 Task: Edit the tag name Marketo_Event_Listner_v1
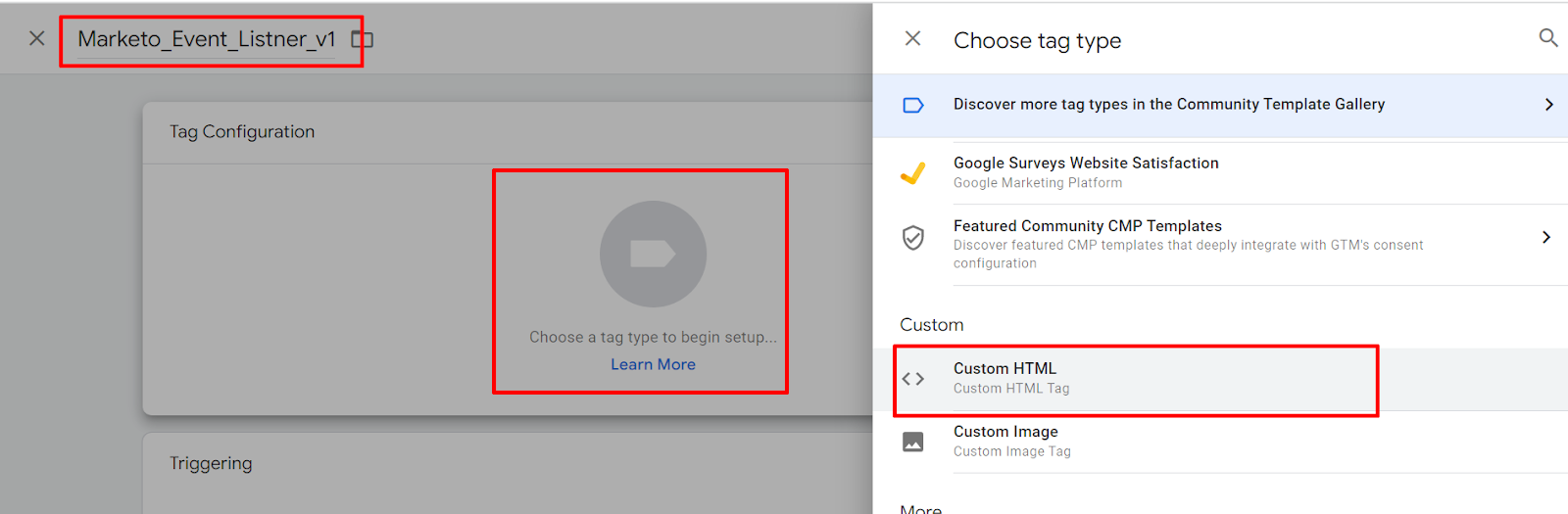[207, 39]
